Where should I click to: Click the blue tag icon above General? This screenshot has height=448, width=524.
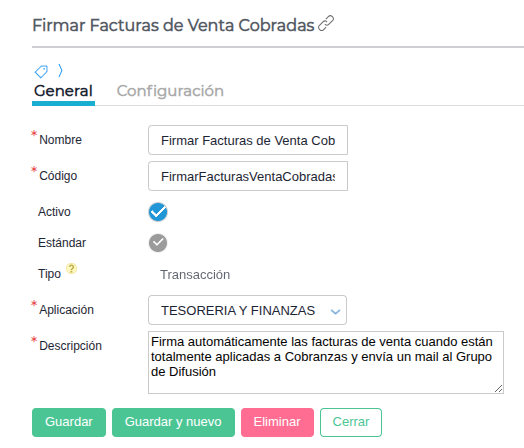coord(41,71)
